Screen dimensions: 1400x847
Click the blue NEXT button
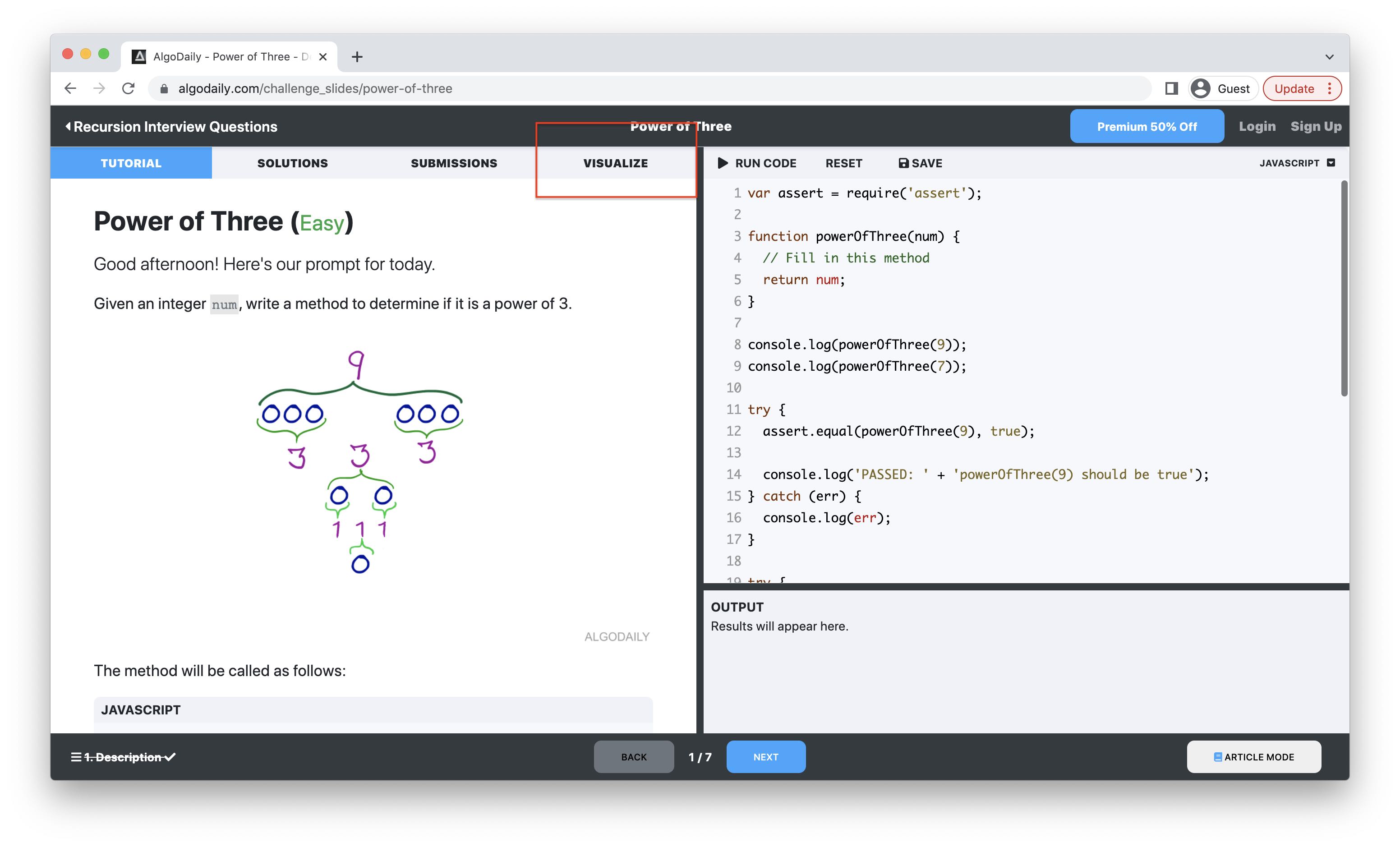click(x=765, y=757)
